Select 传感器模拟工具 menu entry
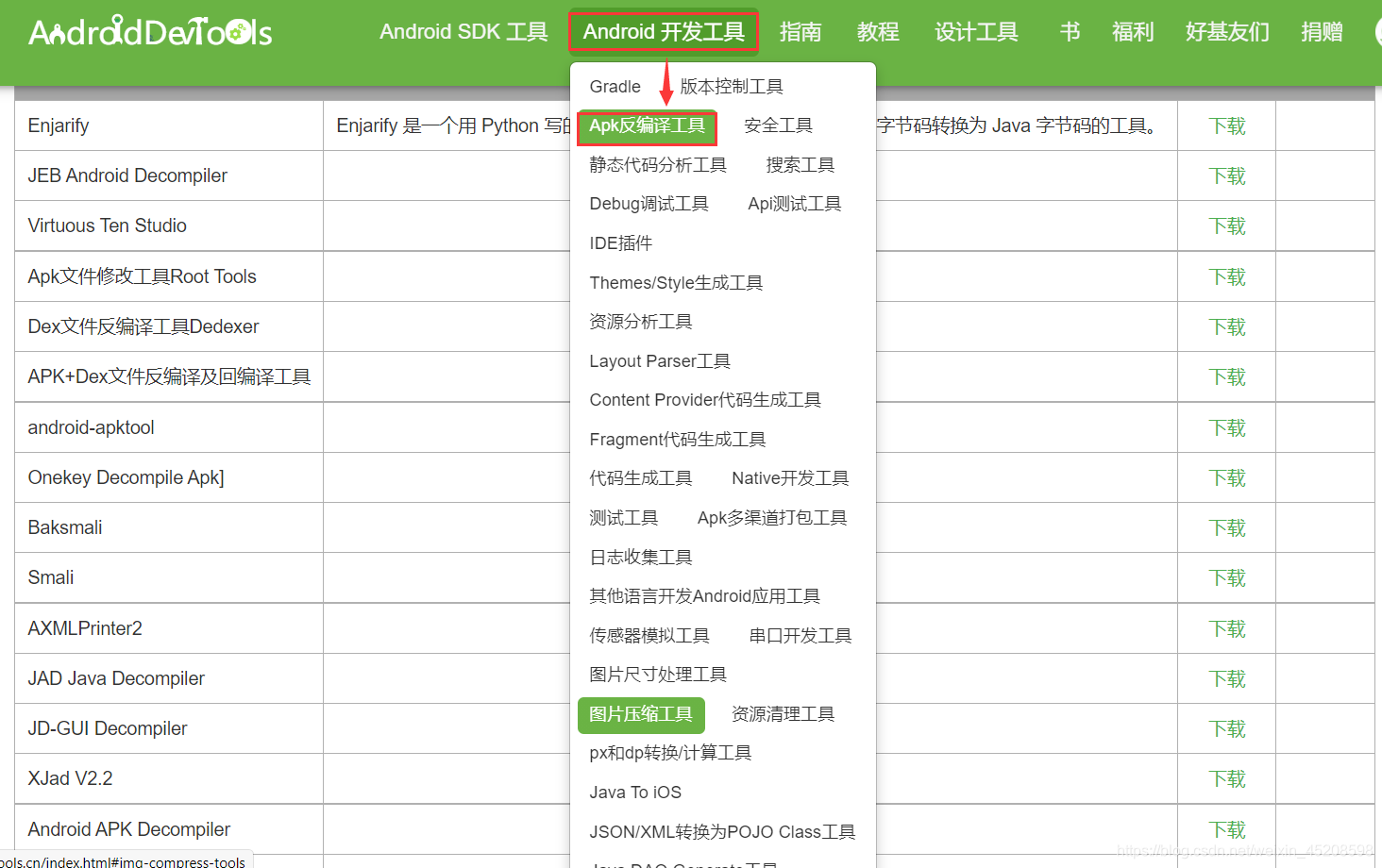Viewport: 1382px width, 868px height. pyautogui.click(x=649, y=636)
